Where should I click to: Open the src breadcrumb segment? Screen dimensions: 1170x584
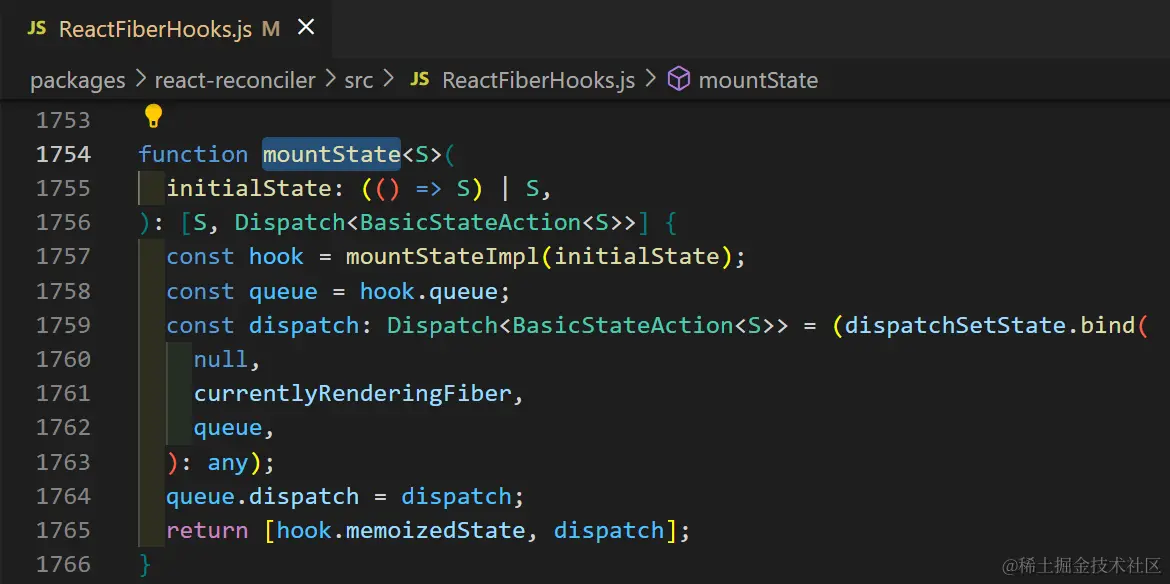(x=359, y=81)
